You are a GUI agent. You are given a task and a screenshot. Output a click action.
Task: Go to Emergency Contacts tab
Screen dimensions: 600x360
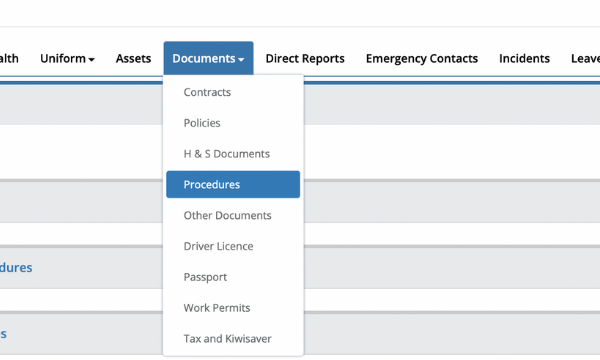422,59
